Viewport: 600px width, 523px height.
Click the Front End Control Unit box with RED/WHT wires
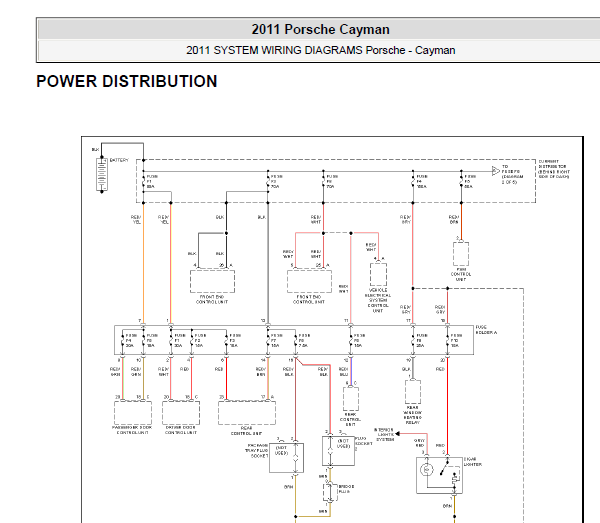(309, 282)
